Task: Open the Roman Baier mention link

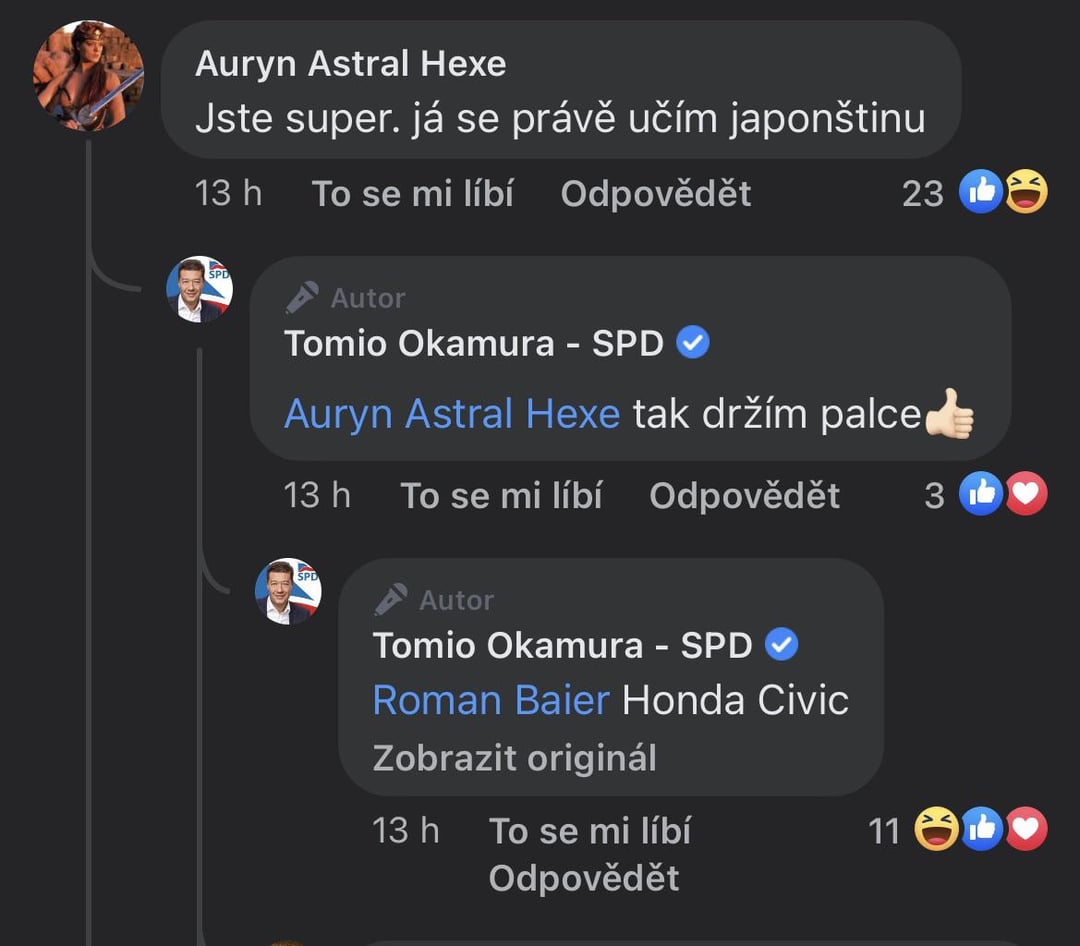Action: [491, 701]
